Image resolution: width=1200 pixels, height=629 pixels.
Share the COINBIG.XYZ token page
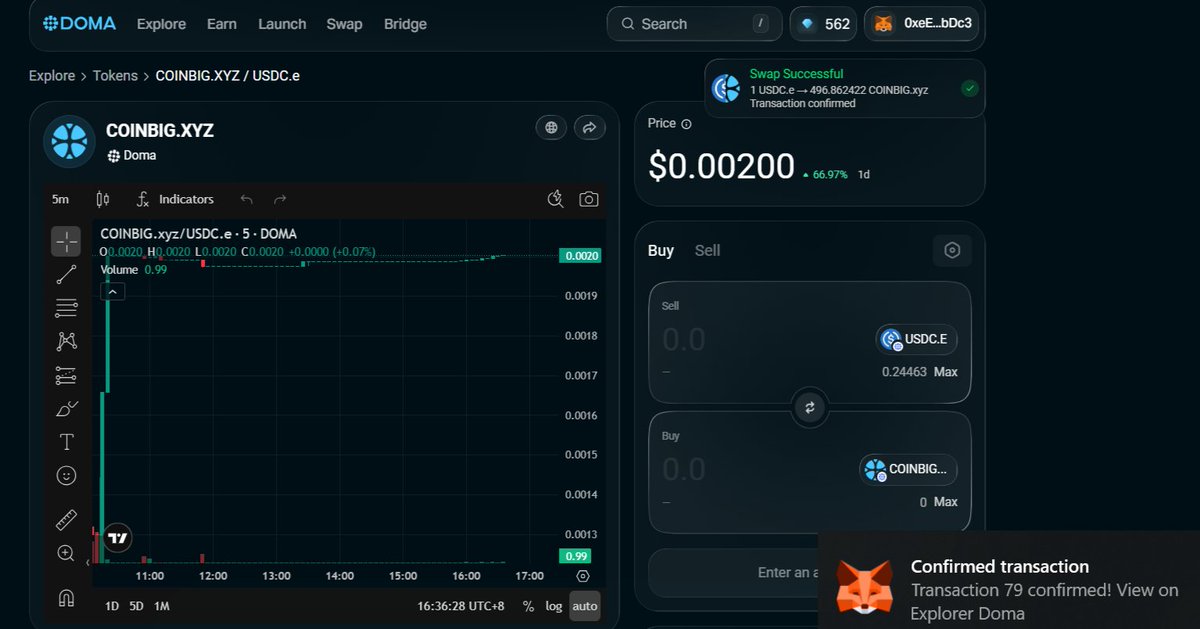pos(589,127)
